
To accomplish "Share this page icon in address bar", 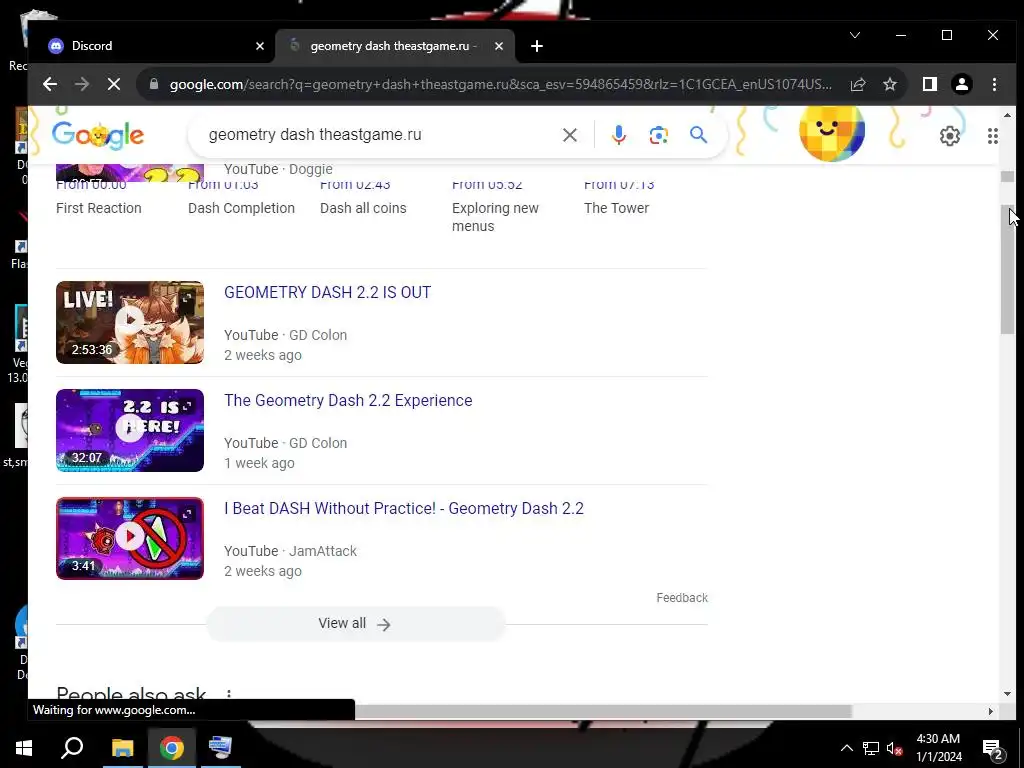I will coord(857,84).
